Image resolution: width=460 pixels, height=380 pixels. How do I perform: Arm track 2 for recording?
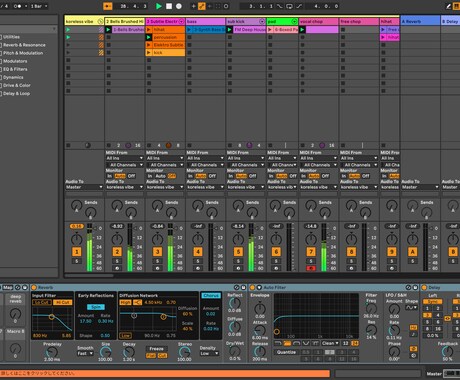pyautogui.click(x=117, y=268)
